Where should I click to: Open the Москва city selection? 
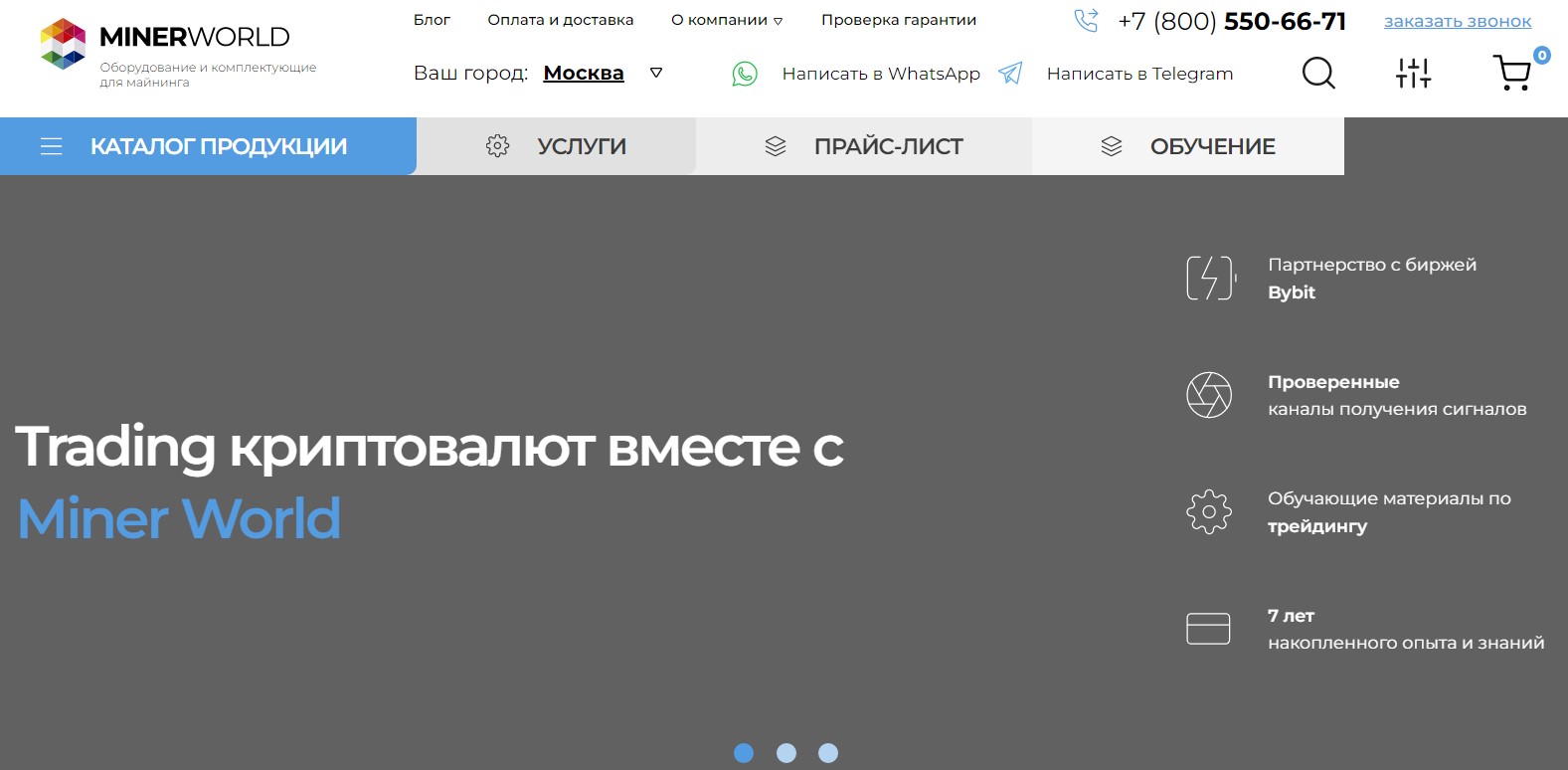(584, 73)
